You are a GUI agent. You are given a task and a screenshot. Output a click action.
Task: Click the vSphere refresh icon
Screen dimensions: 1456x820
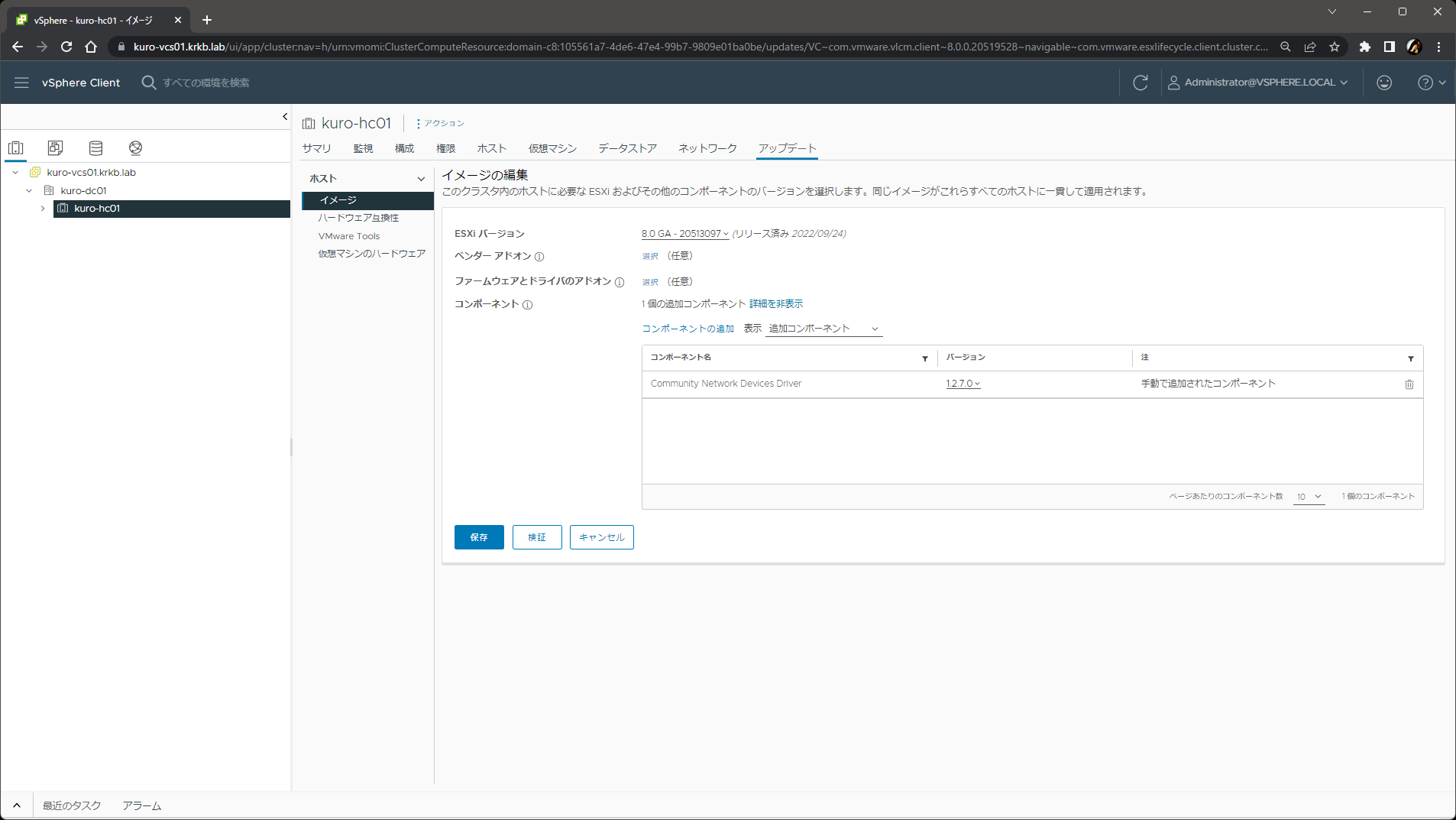click(1140, 83)
